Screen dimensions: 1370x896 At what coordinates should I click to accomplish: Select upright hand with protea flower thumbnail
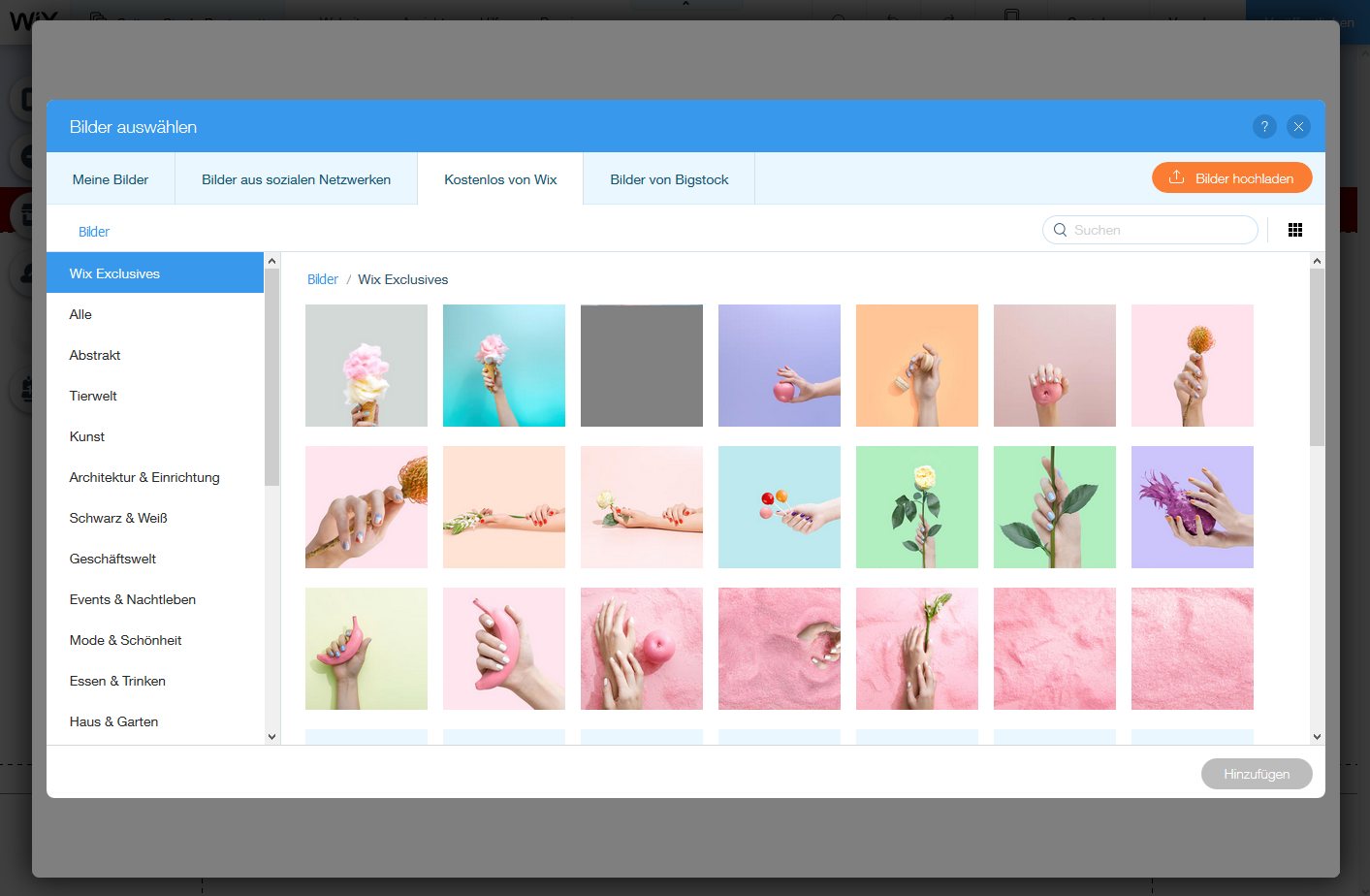pyautogui.click(x=1193, y=366)
